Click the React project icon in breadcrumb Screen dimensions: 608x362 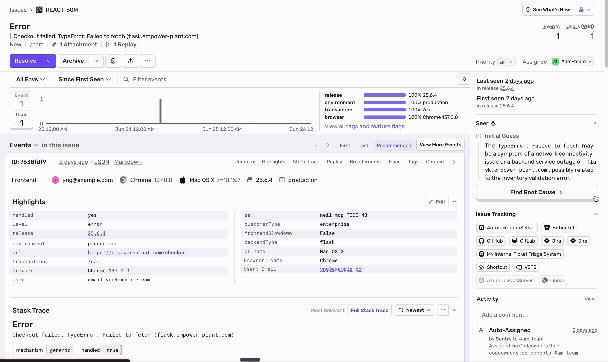[39, 10]
